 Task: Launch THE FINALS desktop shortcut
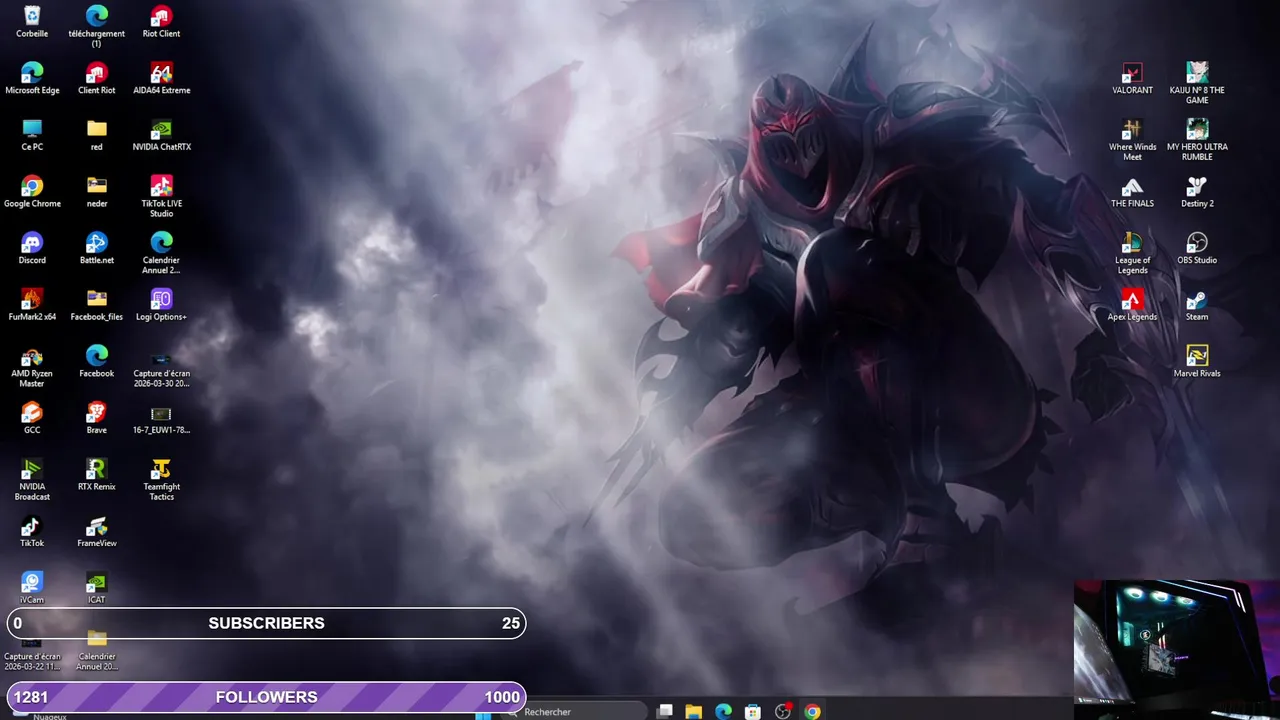1132,186
